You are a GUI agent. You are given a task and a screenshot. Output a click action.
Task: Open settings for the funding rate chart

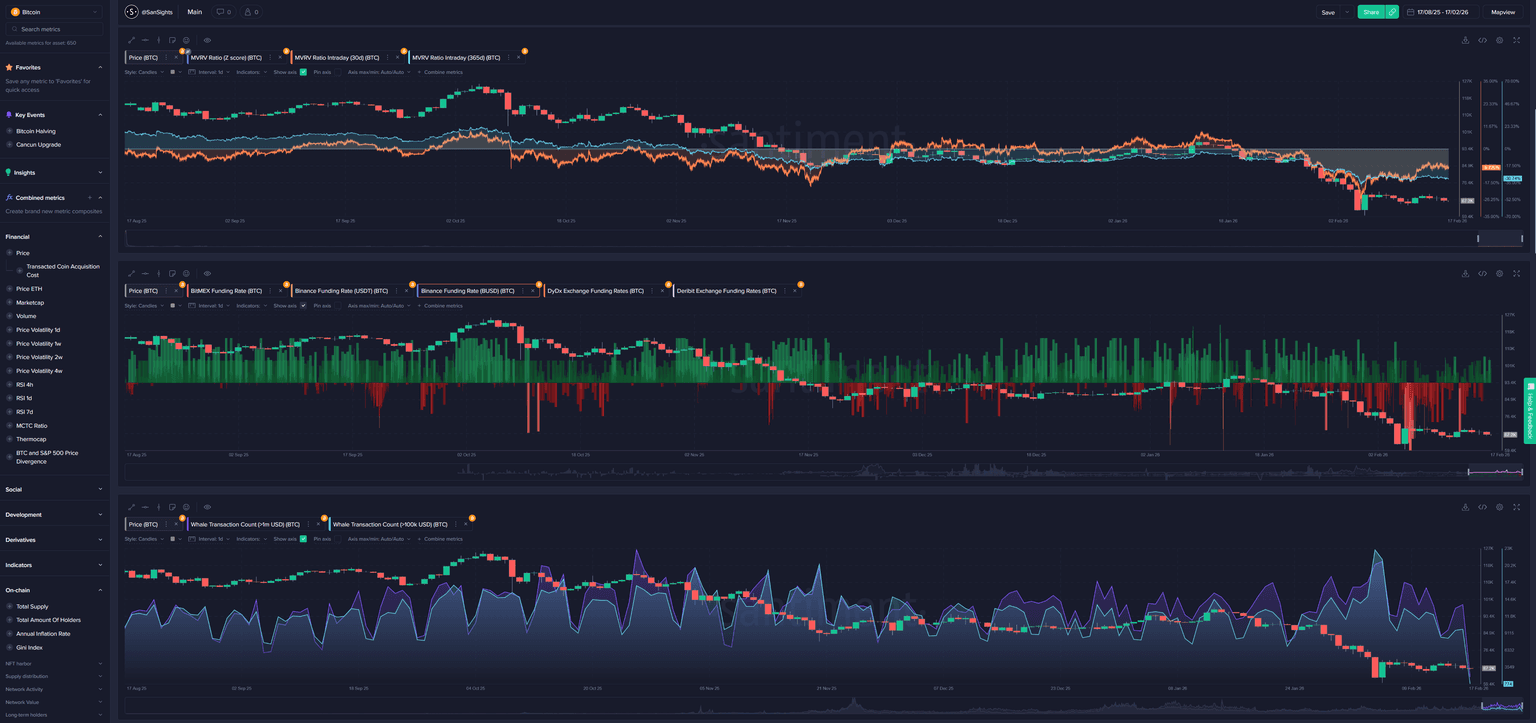pyautogui.click(x=1499, y=273)
